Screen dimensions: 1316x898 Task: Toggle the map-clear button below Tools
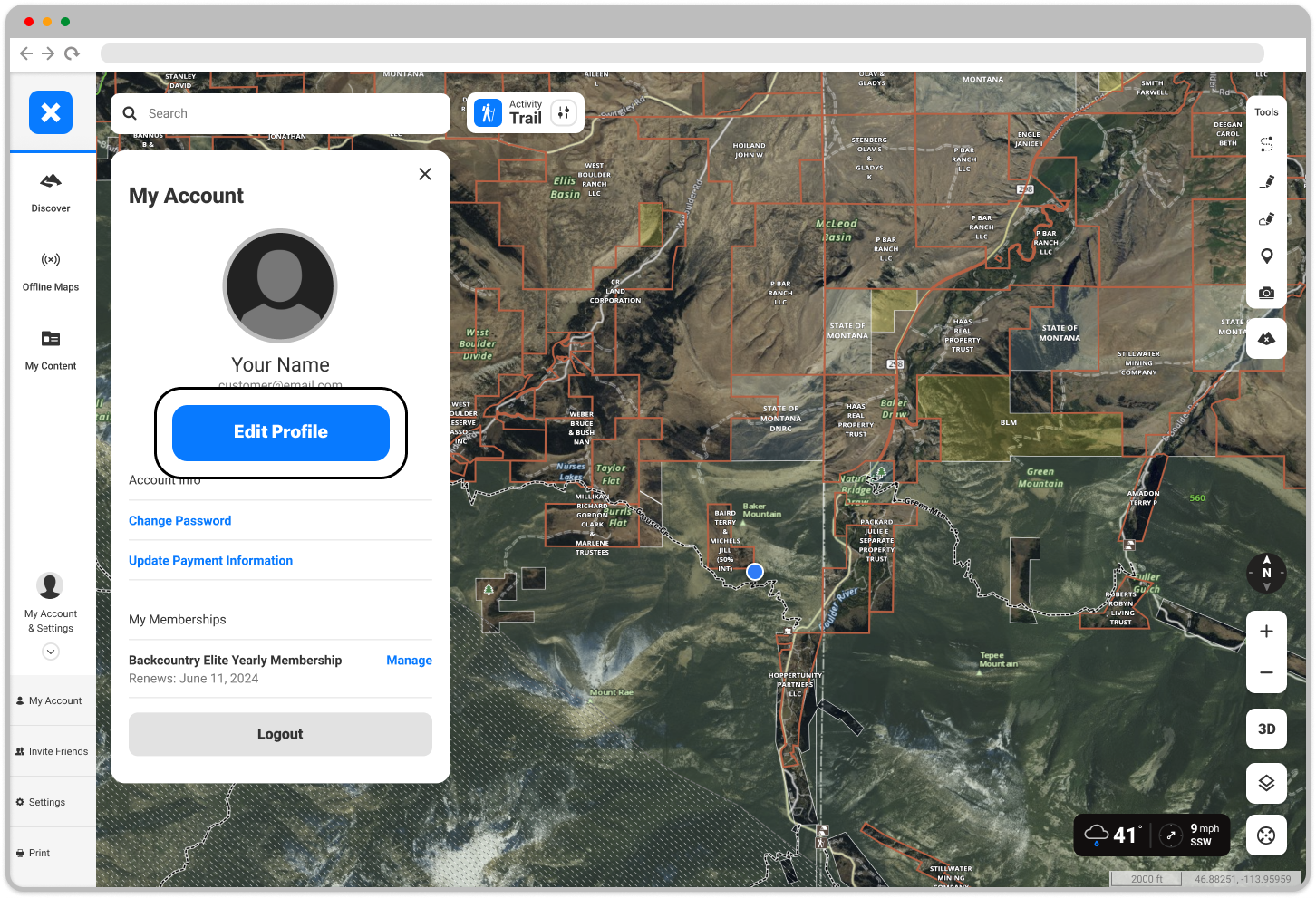point(1266,339)
